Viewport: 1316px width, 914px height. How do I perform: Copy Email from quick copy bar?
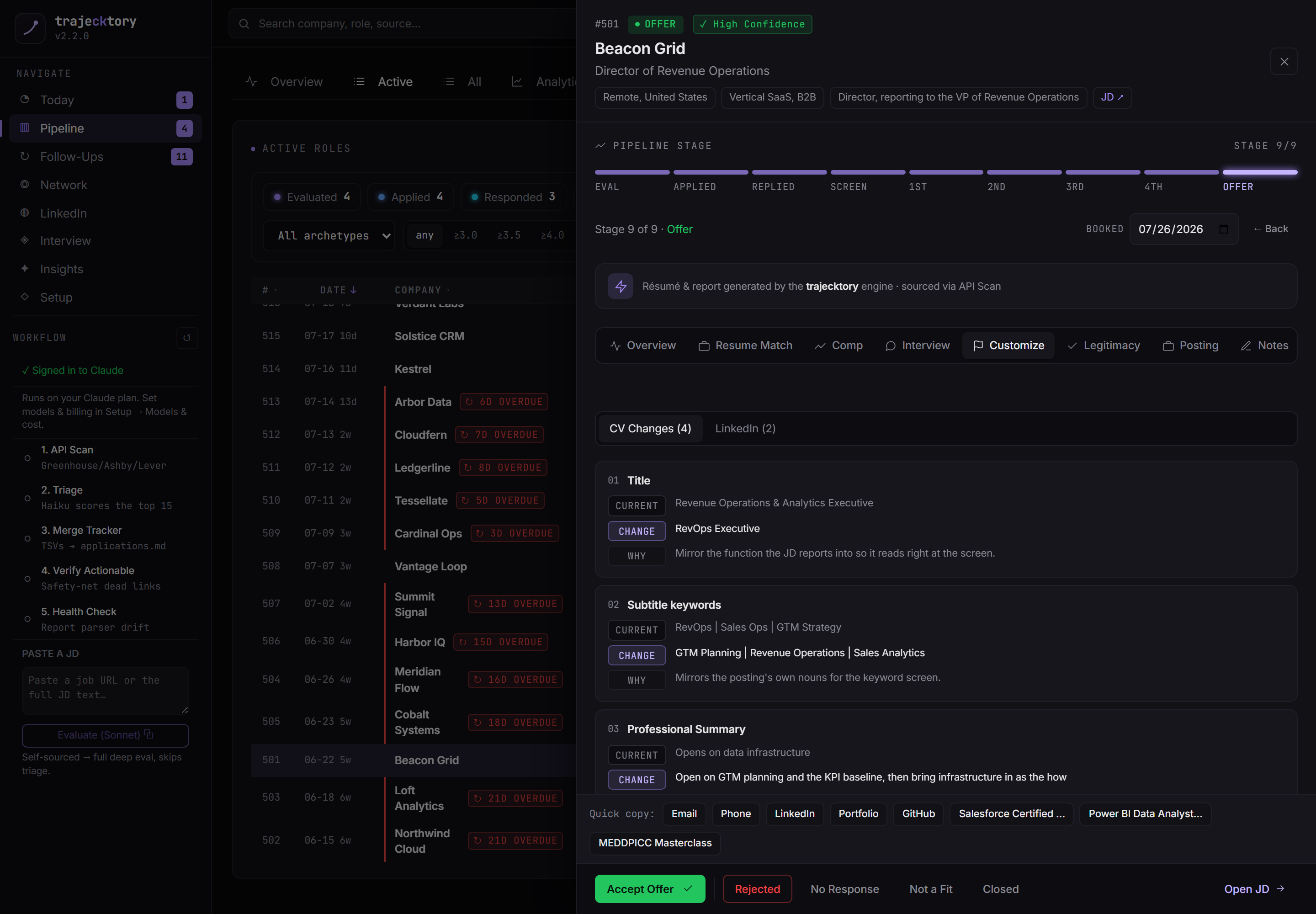point(684,814)
